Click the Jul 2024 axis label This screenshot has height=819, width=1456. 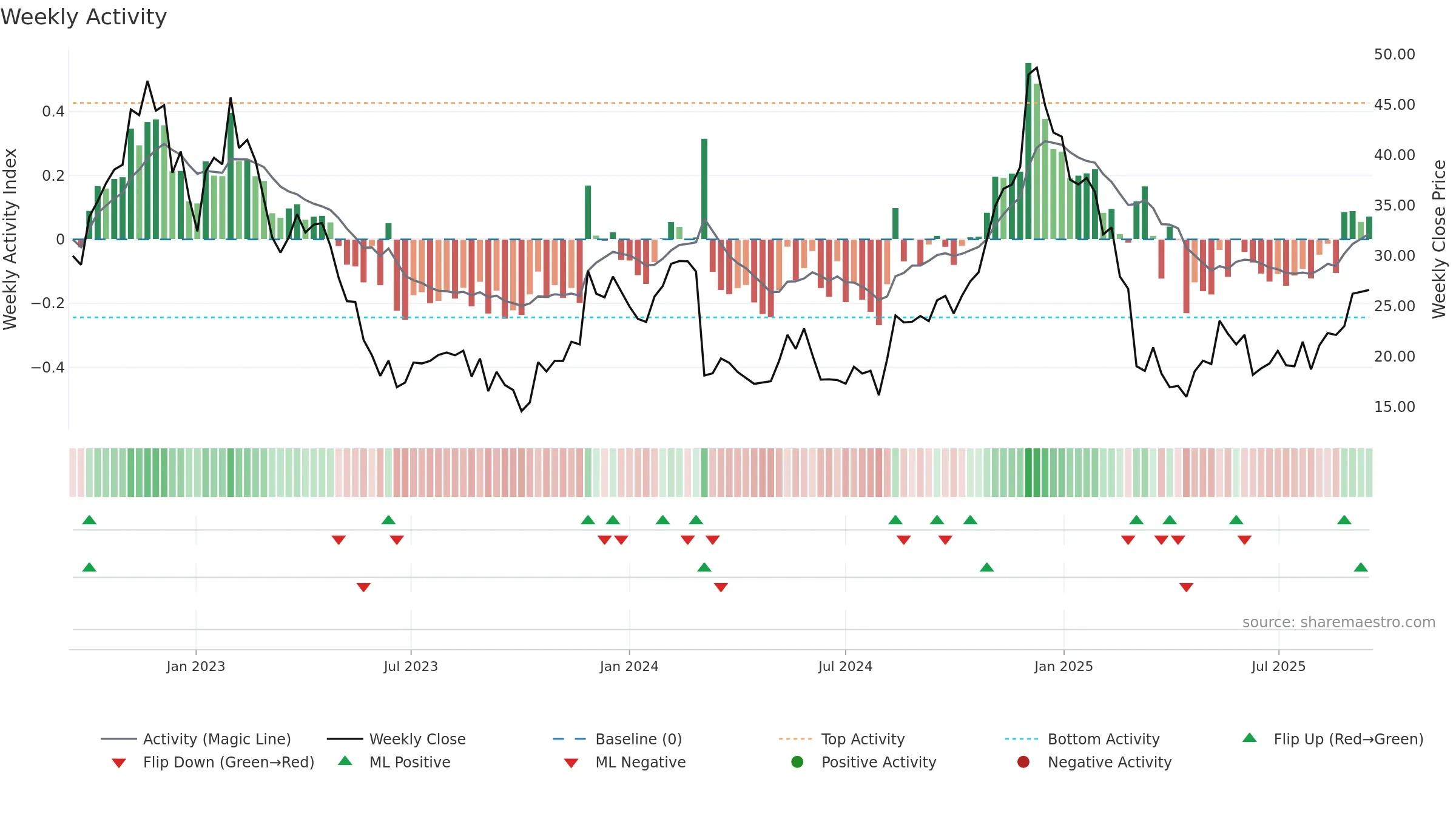[845, 666]
